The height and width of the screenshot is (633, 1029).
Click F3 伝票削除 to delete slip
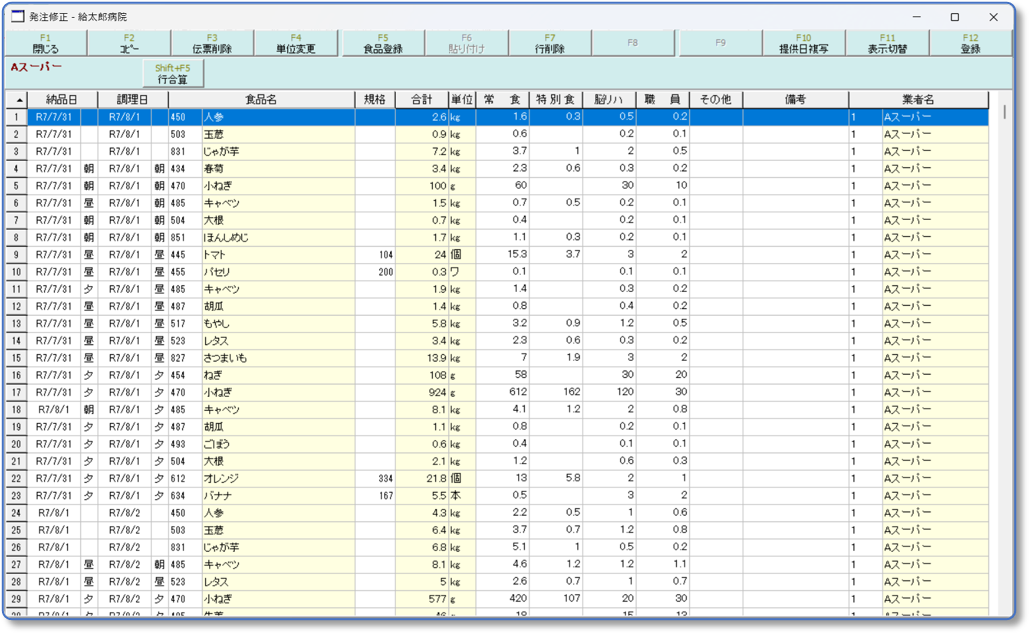[x=212, y=43]
